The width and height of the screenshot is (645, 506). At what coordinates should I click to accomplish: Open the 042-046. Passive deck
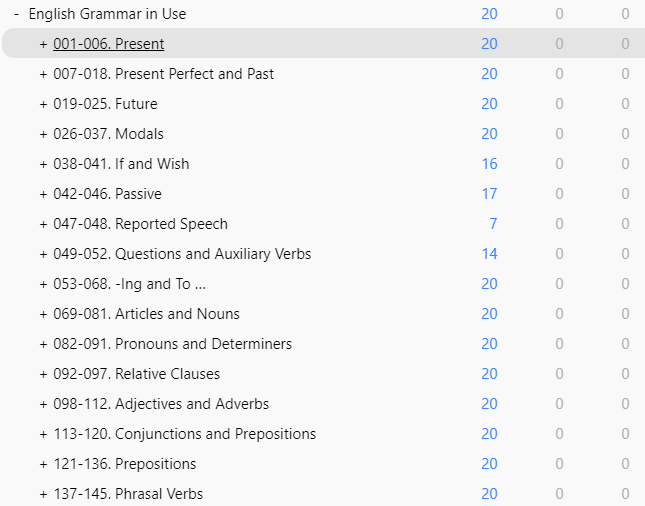tap(107, 194)
